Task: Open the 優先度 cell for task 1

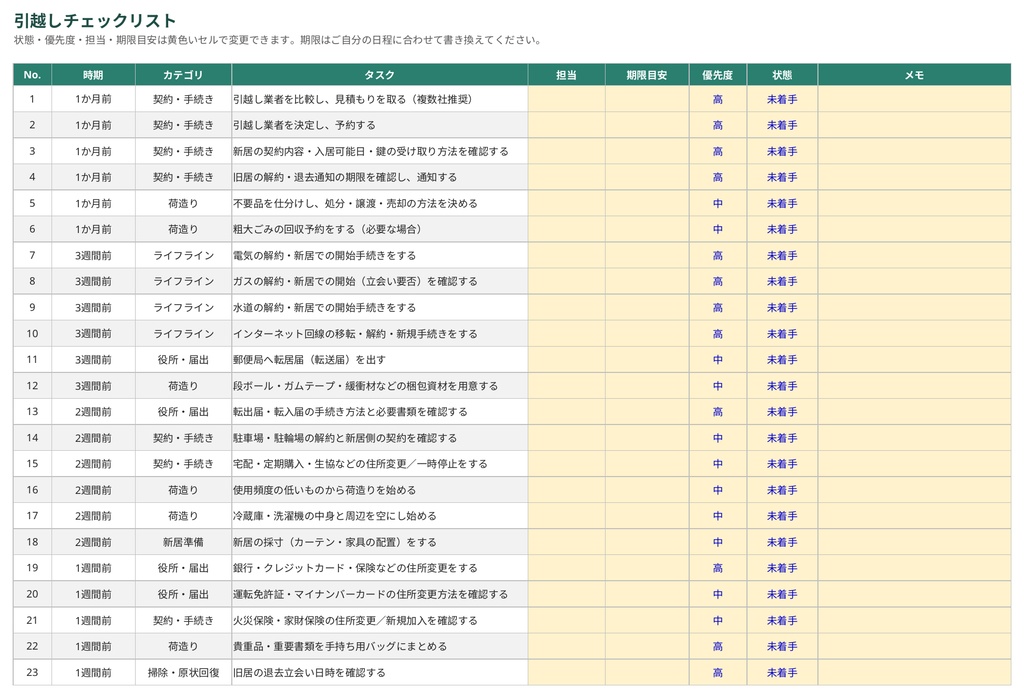Action: (x=718, y=99)
